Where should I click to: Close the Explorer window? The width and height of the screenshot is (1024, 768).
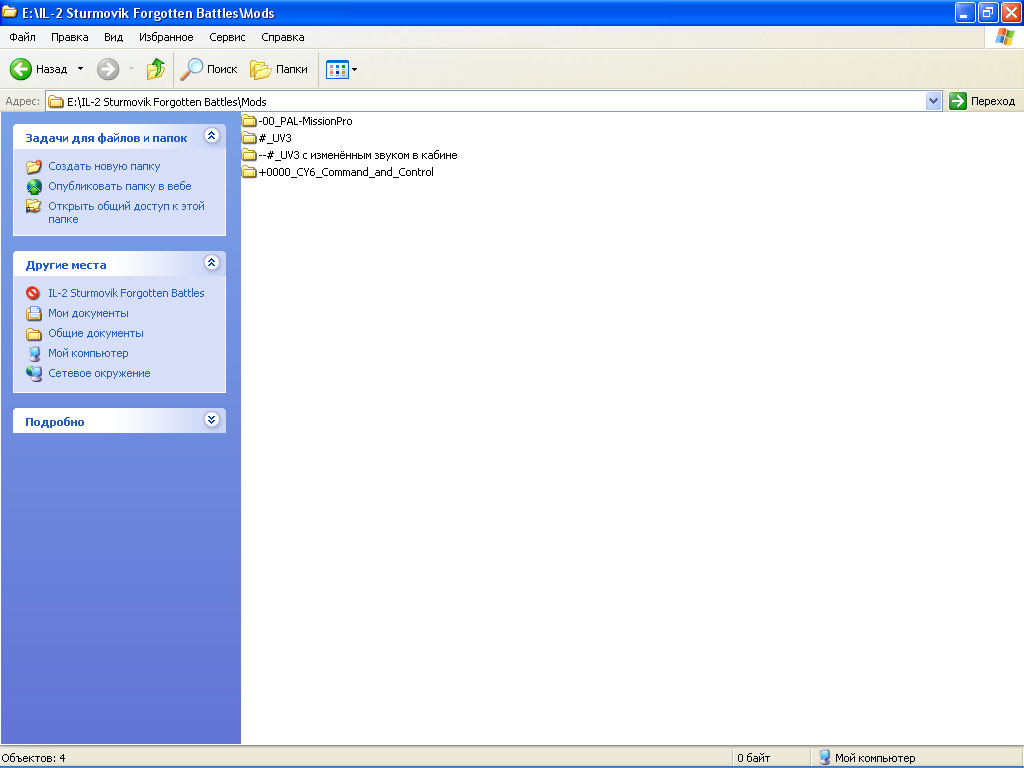pyautogui.click(x=1011, y=12)
